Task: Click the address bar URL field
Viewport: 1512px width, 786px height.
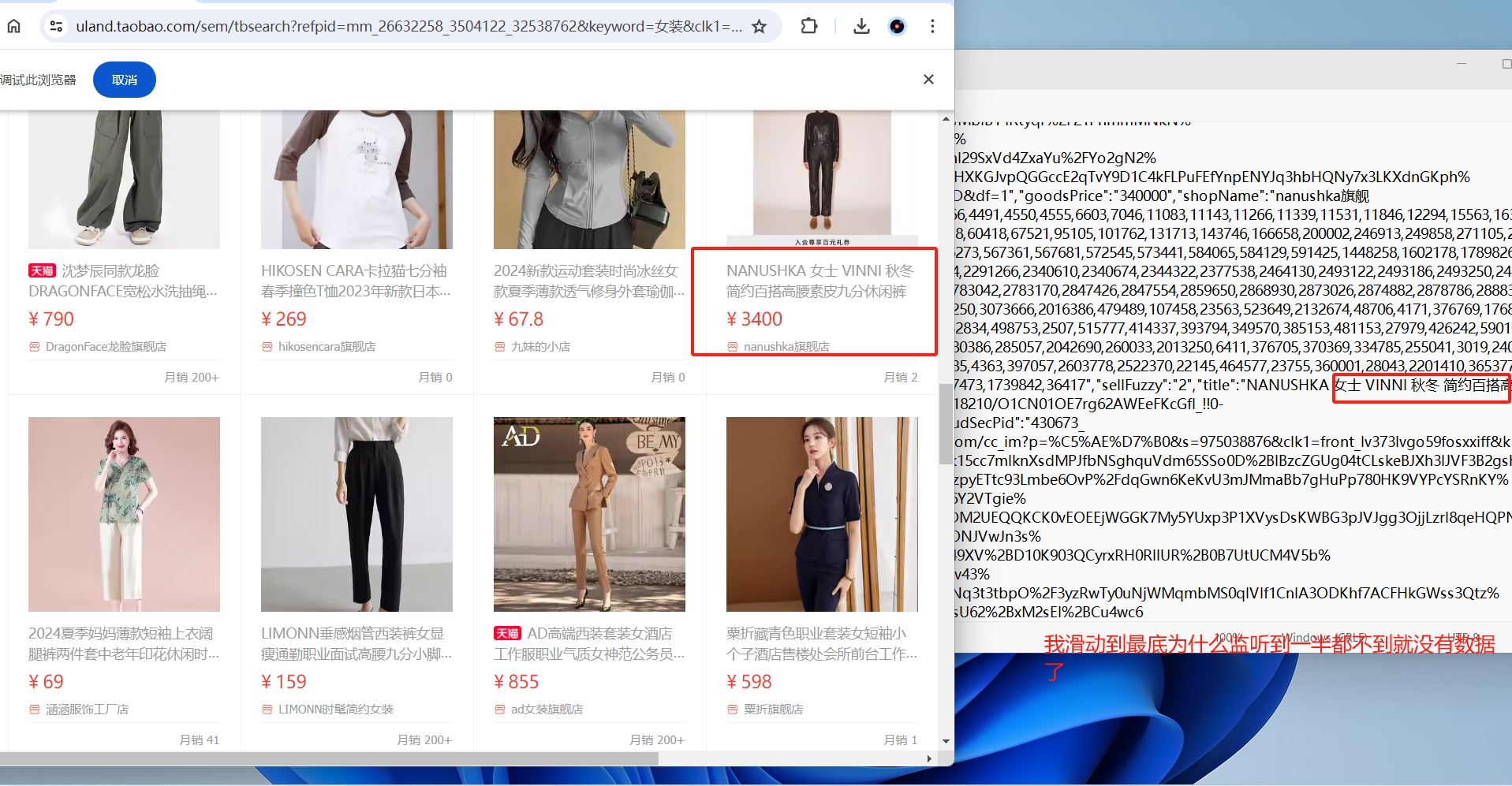Action: click(409, 26)
